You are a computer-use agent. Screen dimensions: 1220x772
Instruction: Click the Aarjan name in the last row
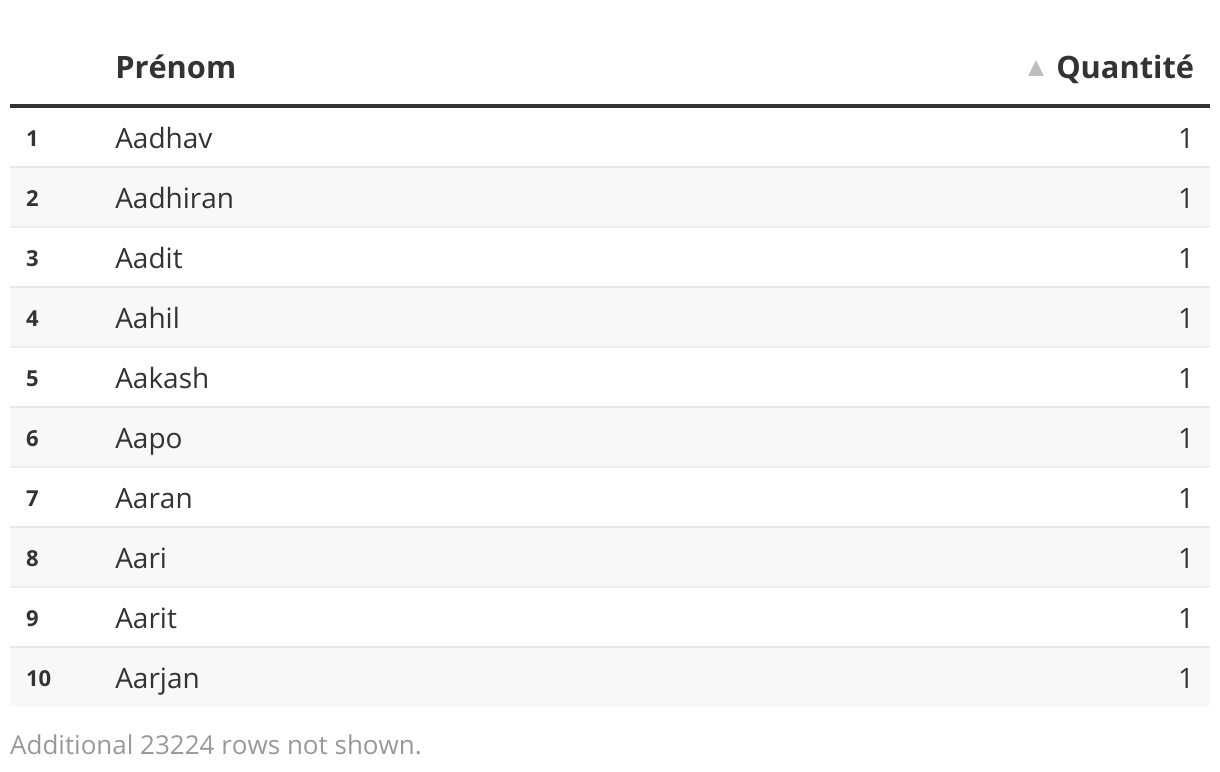[157, 678]
